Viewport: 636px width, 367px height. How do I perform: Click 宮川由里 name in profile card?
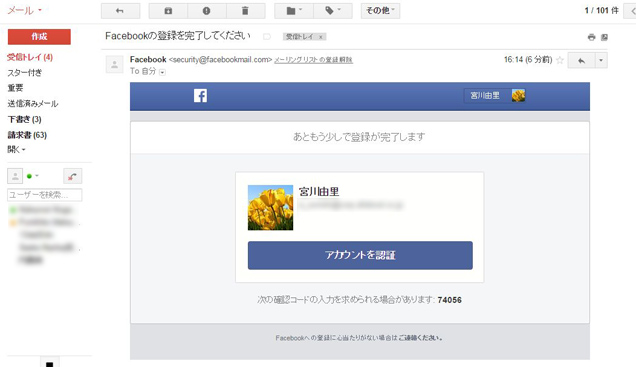pyautogui.click(x=319, y=192)
